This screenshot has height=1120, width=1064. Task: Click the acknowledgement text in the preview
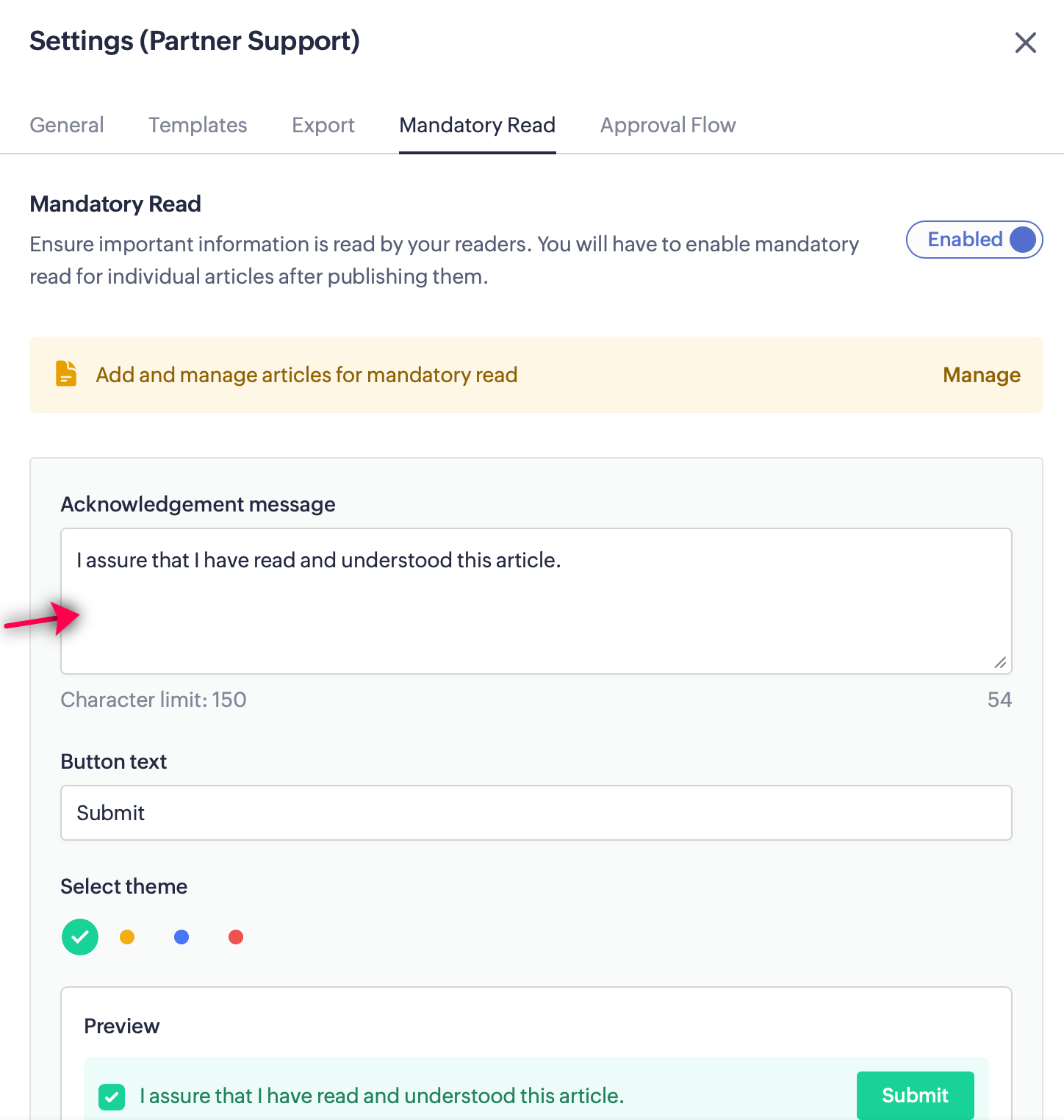click(382, 1096)
